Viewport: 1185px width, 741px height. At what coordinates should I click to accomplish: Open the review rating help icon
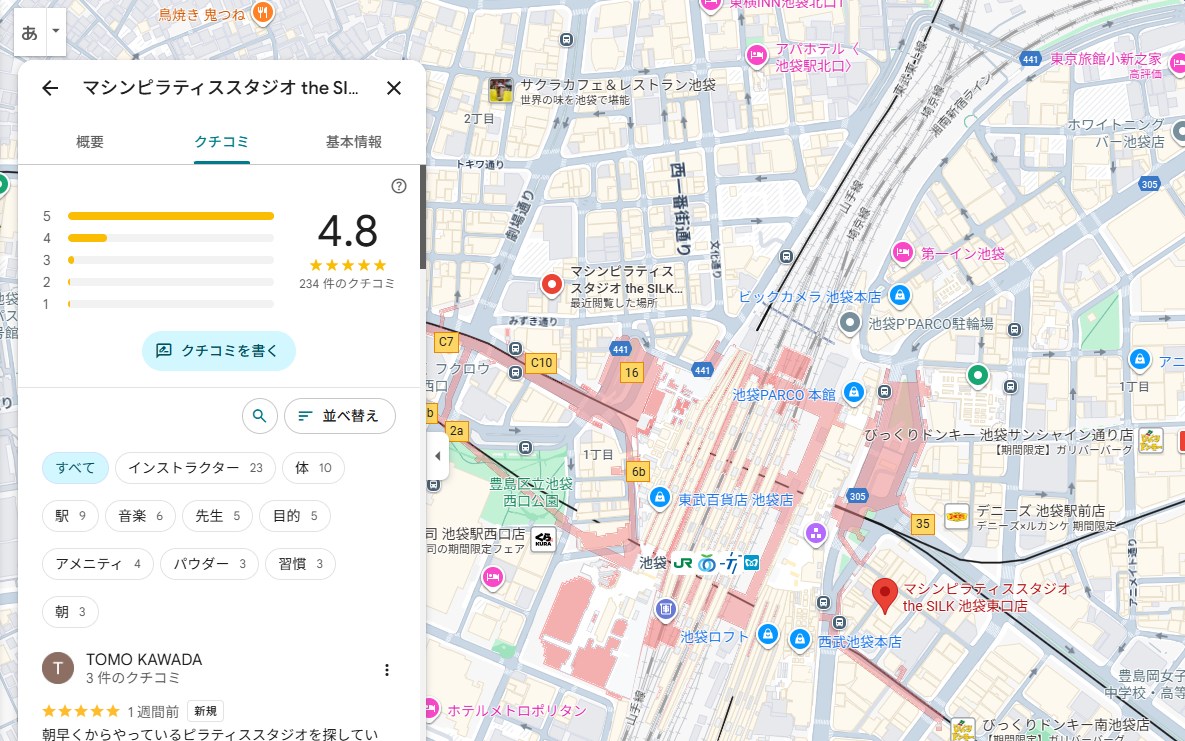point(399,186)
